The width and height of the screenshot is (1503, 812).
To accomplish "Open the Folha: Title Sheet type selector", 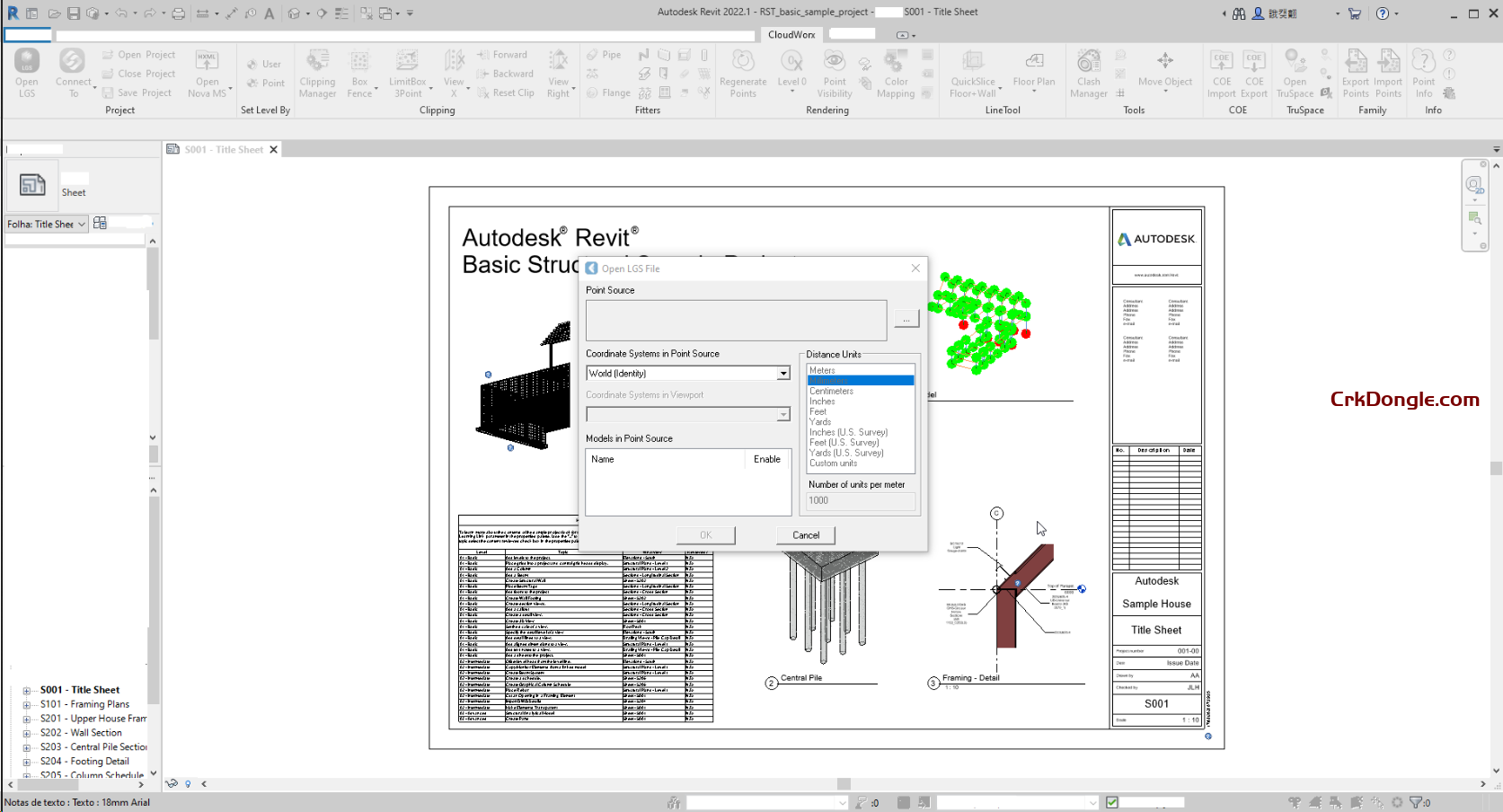I will (x=45, y=224).
